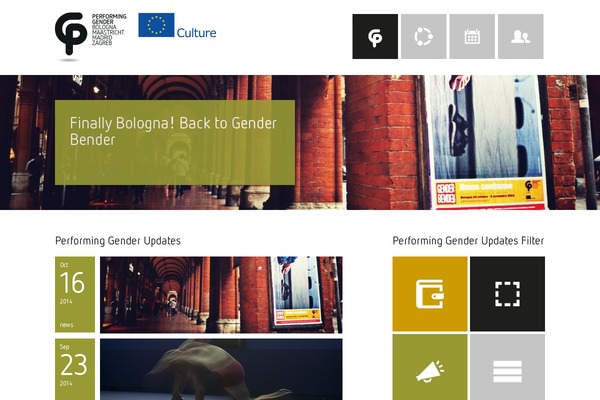Open the circular network icon tile
Screen dimensions: 600x400
pos(424,36)
